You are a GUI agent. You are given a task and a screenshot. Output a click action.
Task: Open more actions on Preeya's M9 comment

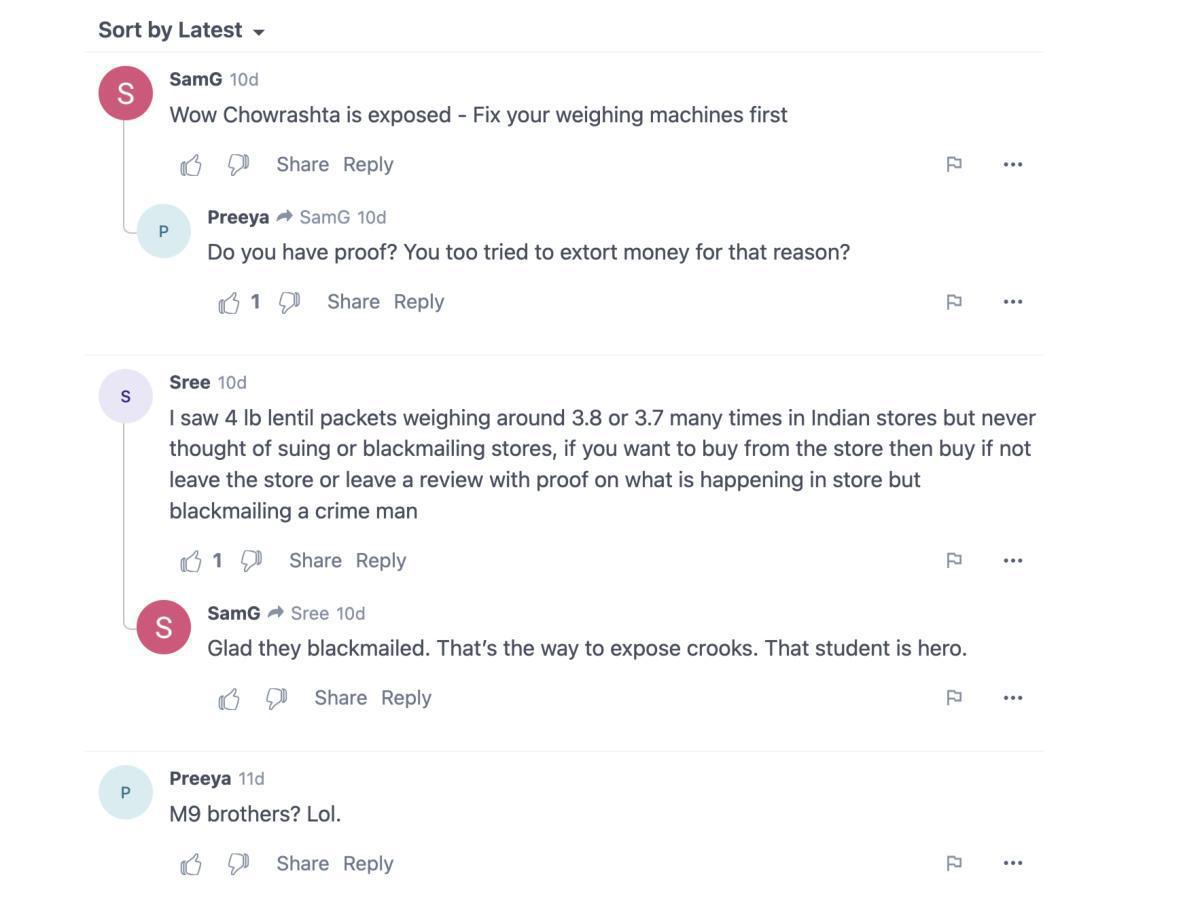coord(1012,864)
